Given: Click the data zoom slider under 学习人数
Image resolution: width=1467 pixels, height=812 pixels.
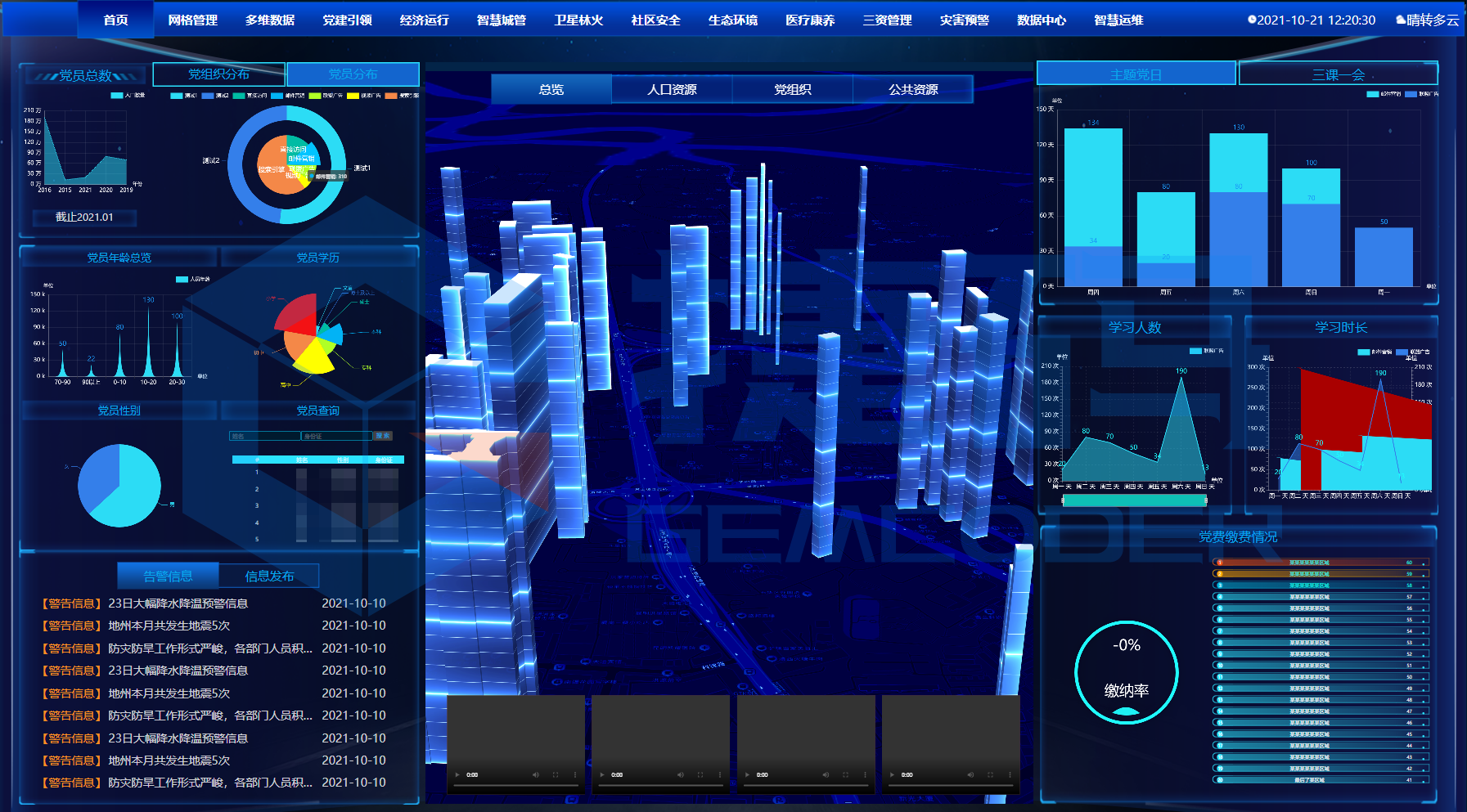Looking at the screenshot, I should (x=1134, y=500).
